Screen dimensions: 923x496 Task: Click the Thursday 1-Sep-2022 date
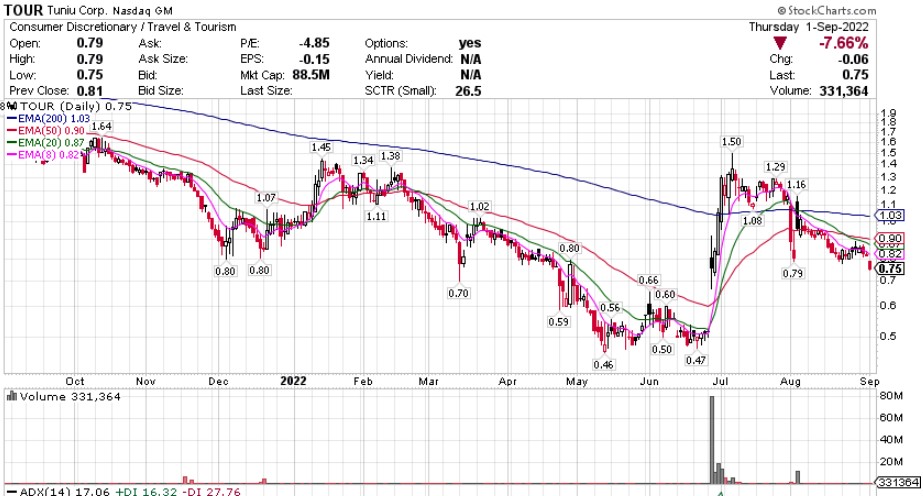coord(808,27)
